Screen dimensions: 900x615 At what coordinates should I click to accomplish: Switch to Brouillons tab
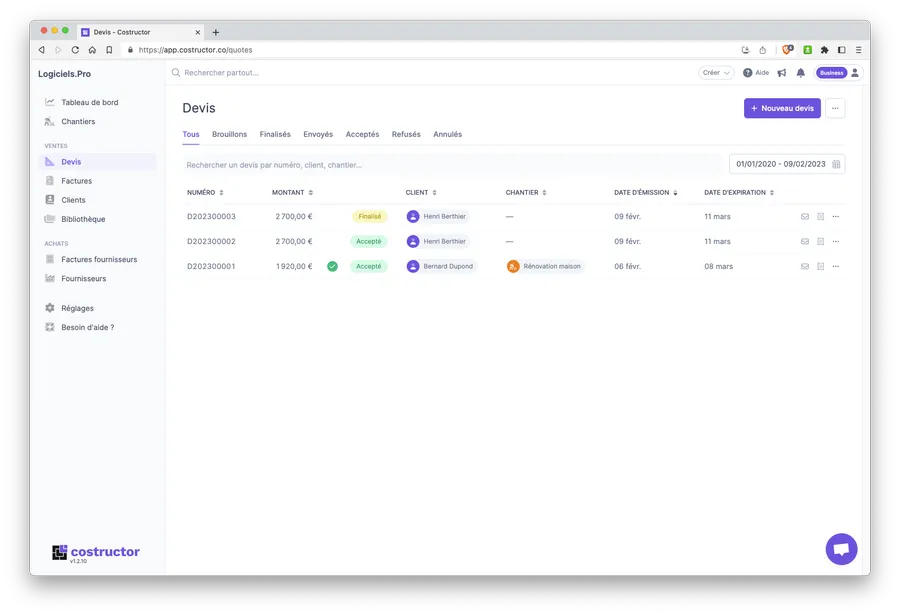pos(230,134)
